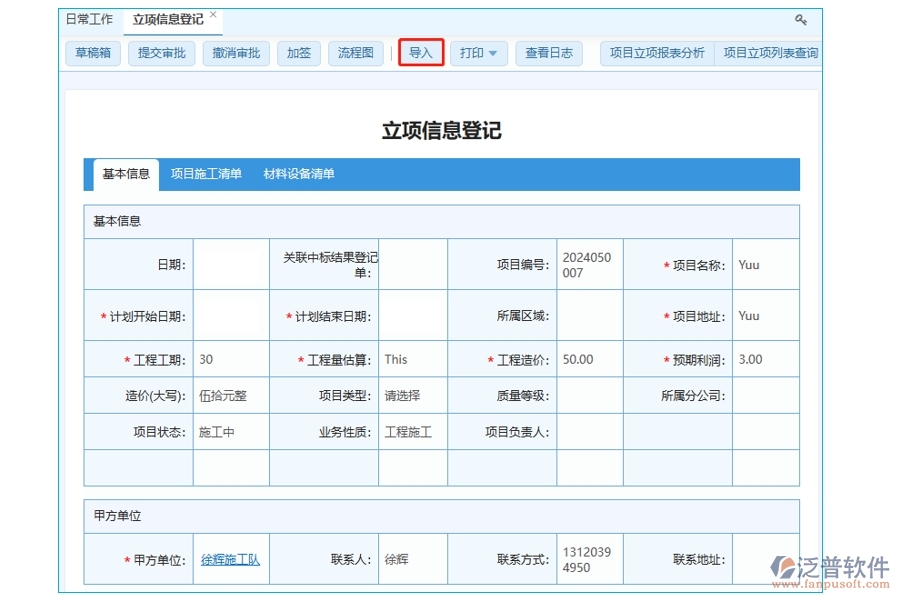Cancel approval with 撤消审批
900x600 pixels.
click(x=235, y=53)
